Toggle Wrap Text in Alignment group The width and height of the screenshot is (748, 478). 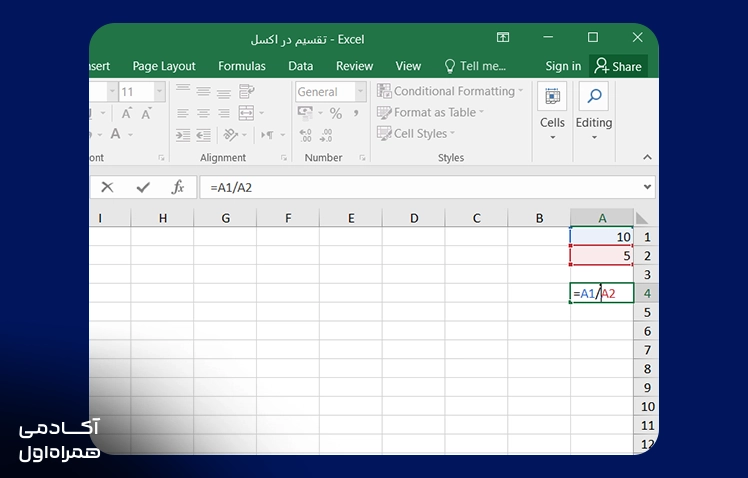[247, 91]
